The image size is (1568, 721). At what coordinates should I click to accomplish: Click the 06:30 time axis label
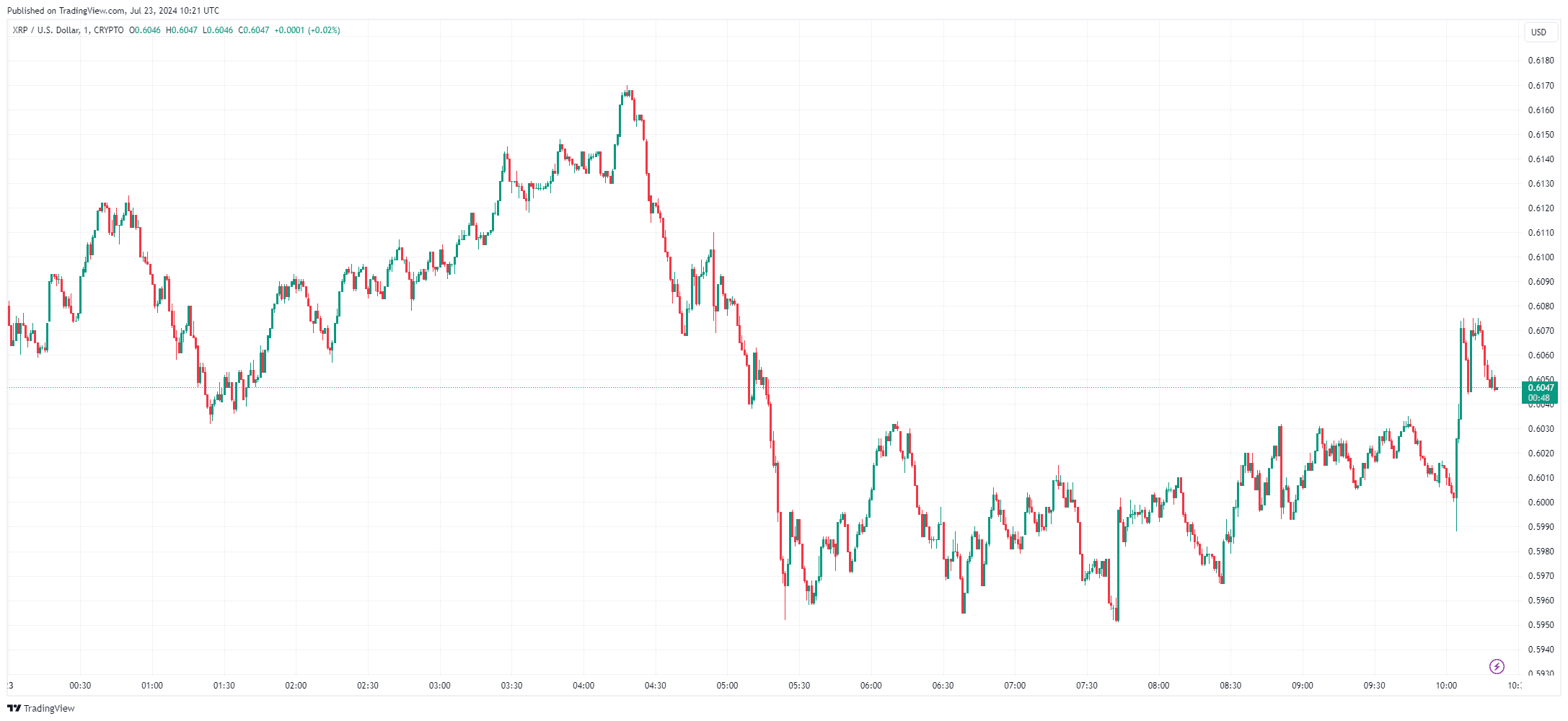pyautogui.click(x=943, y=686)
